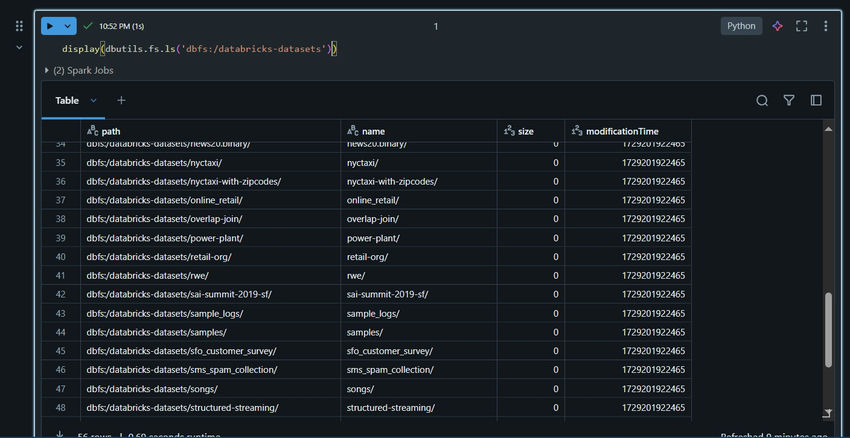Image resolution: width=850 pixels, height=438 pixels.
Task: Open the table filter panel
Action: tap(789, 100)
